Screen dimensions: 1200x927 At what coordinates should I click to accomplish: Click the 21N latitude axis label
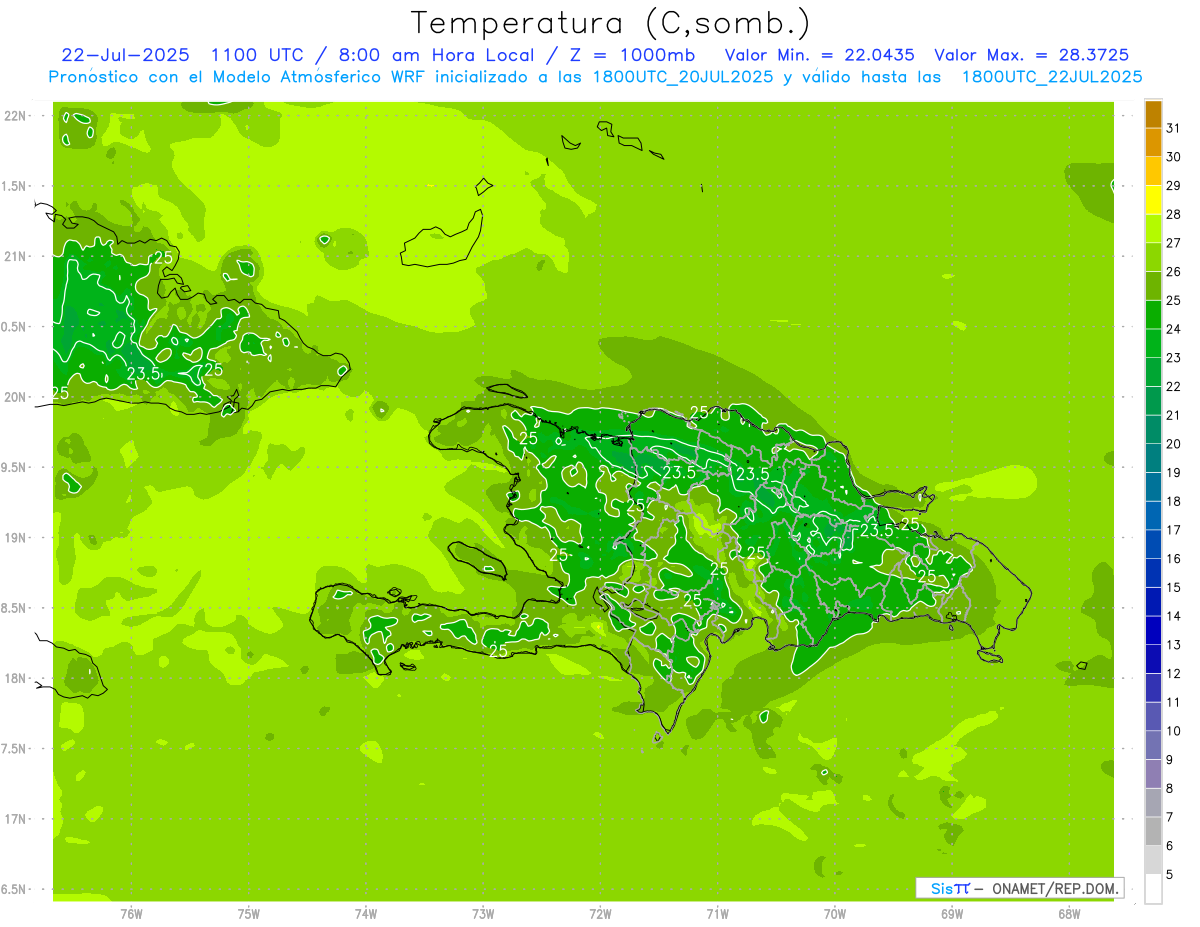click(16, 256)
